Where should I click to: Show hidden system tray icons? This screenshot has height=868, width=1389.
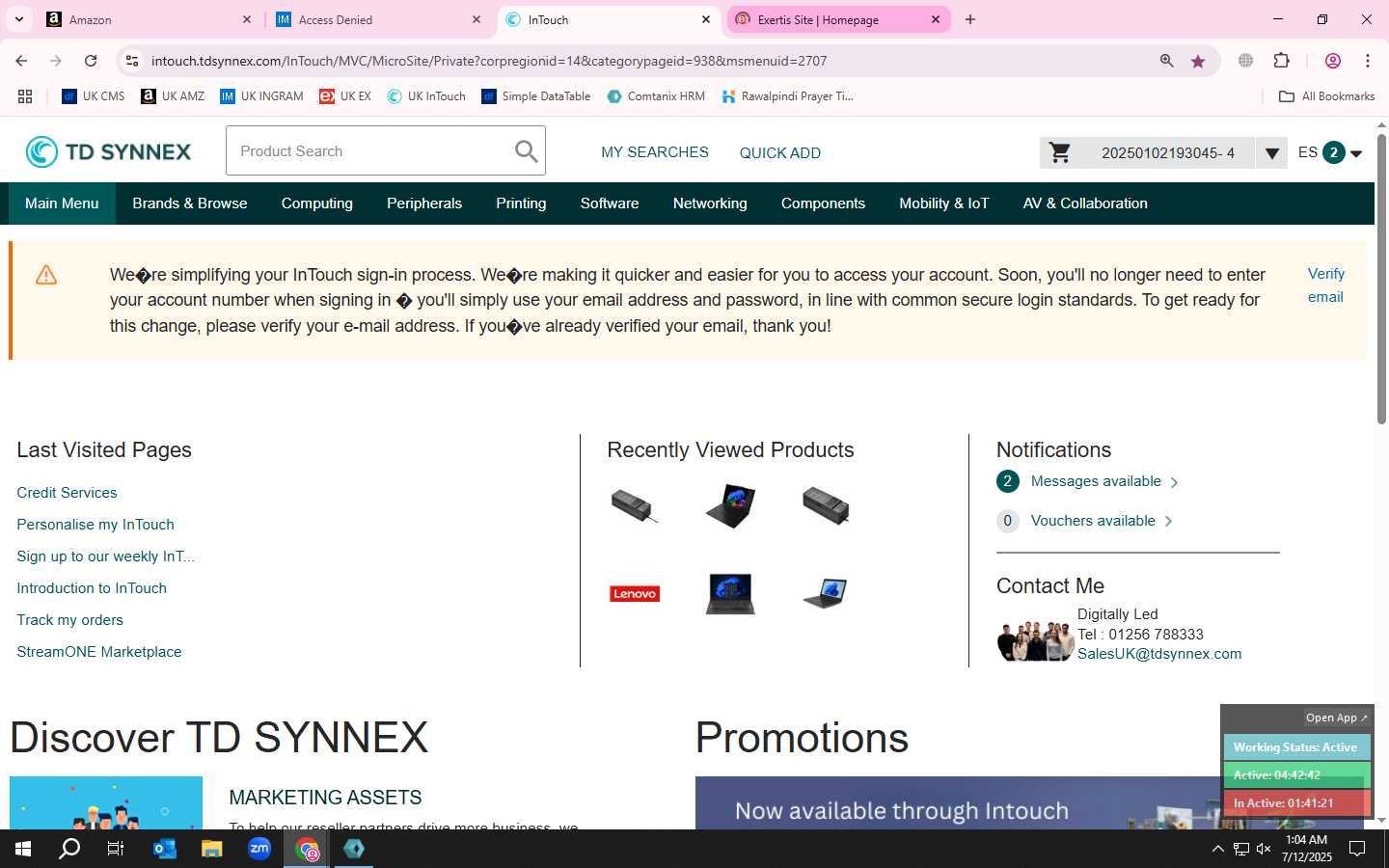point(1217,849)
